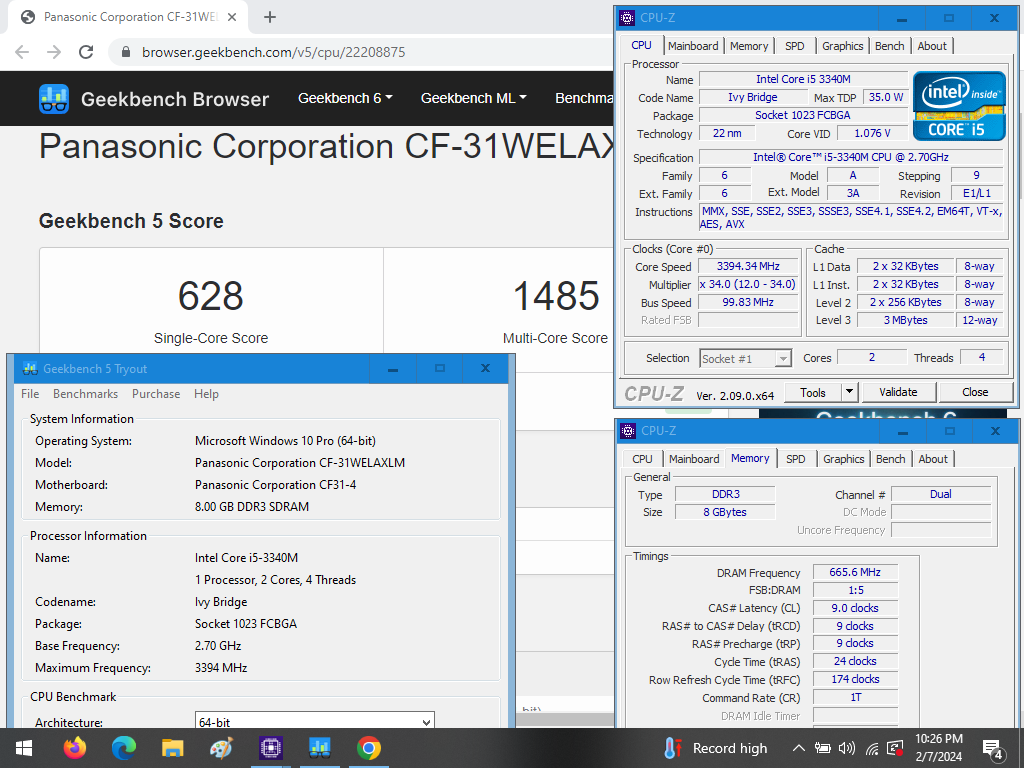The height and width of the screenshot is (768, 1024).
Task: Click the Close button in CPU-Z
Action: (975, 392)
